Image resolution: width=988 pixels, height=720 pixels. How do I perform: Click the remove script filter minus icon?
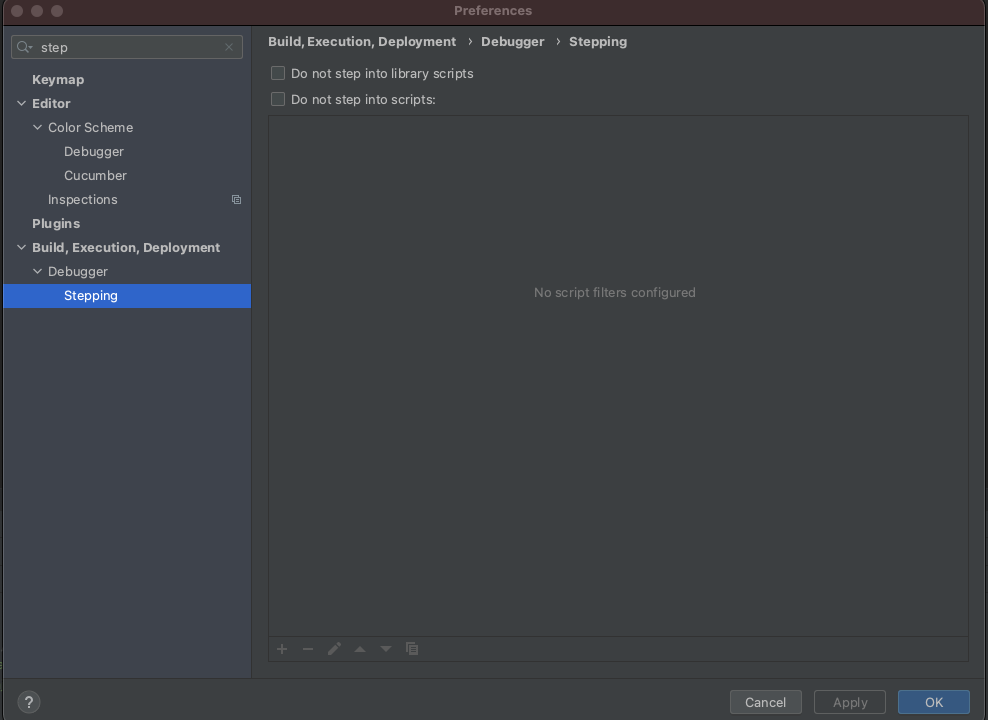(x=307, y=649)
